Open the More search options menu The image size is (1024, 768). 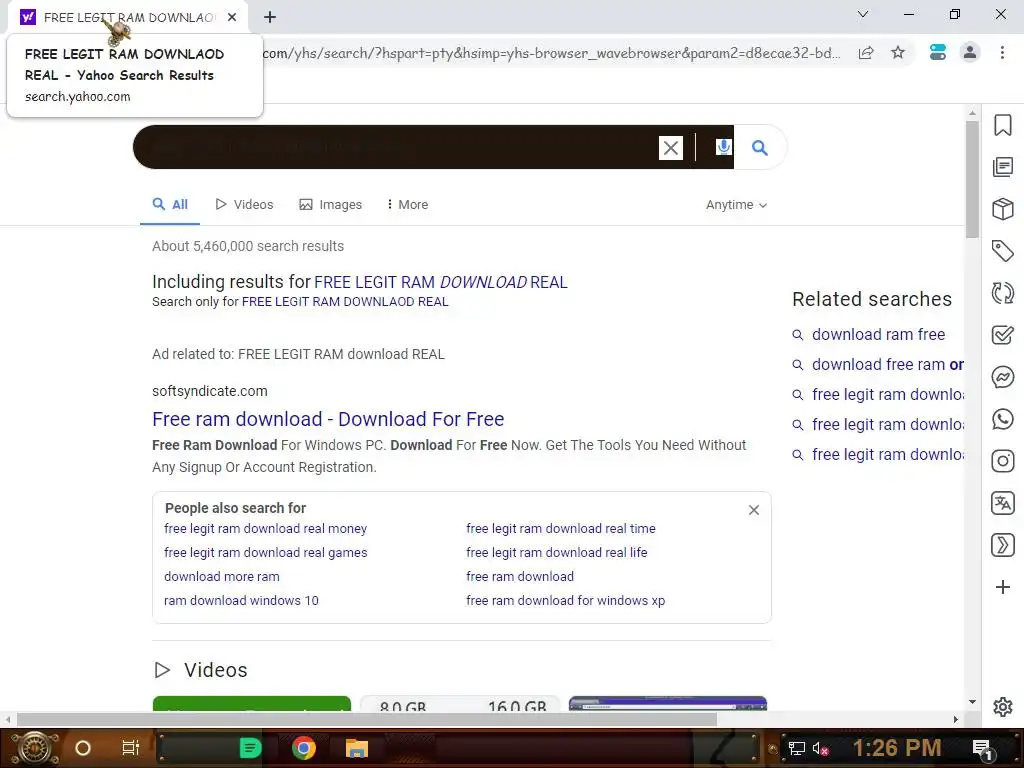click(408, 204)
